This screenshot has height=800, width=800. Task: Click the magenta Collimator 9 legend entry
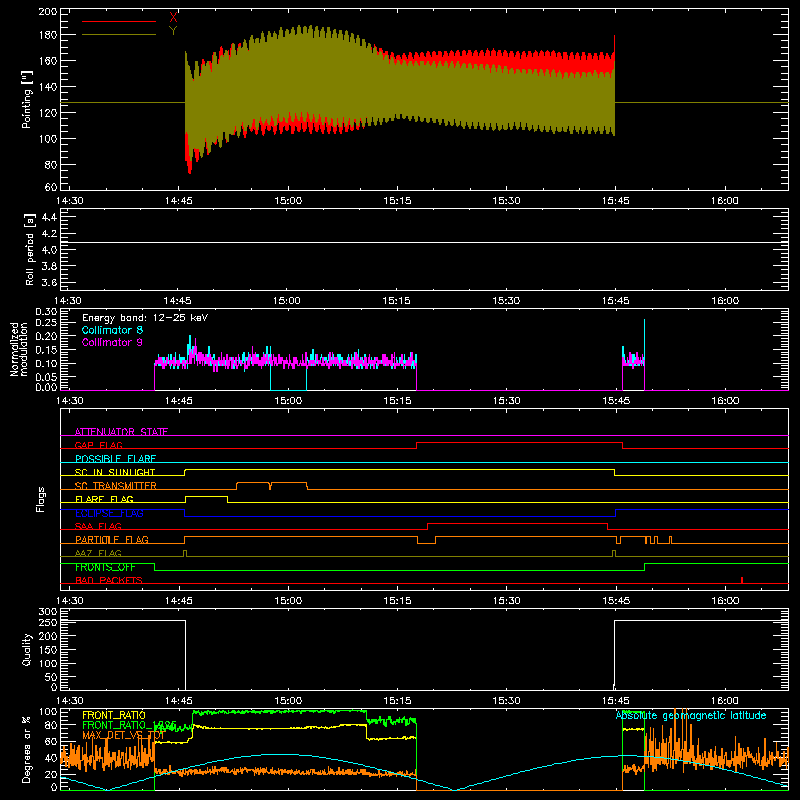click(112, 342)
